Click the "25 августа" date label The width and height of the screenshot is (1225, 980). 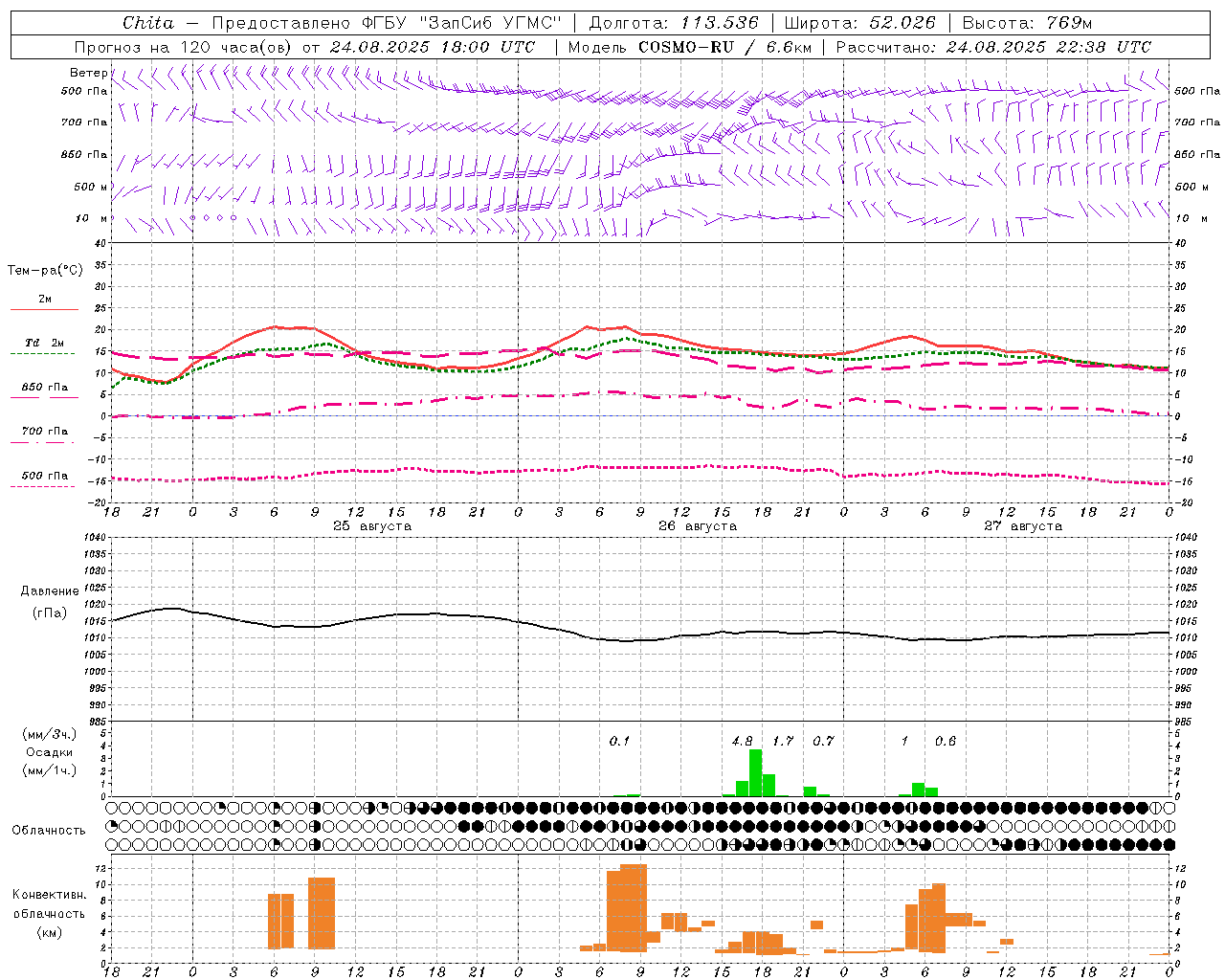pyautogui.click(x=372, y=526)
